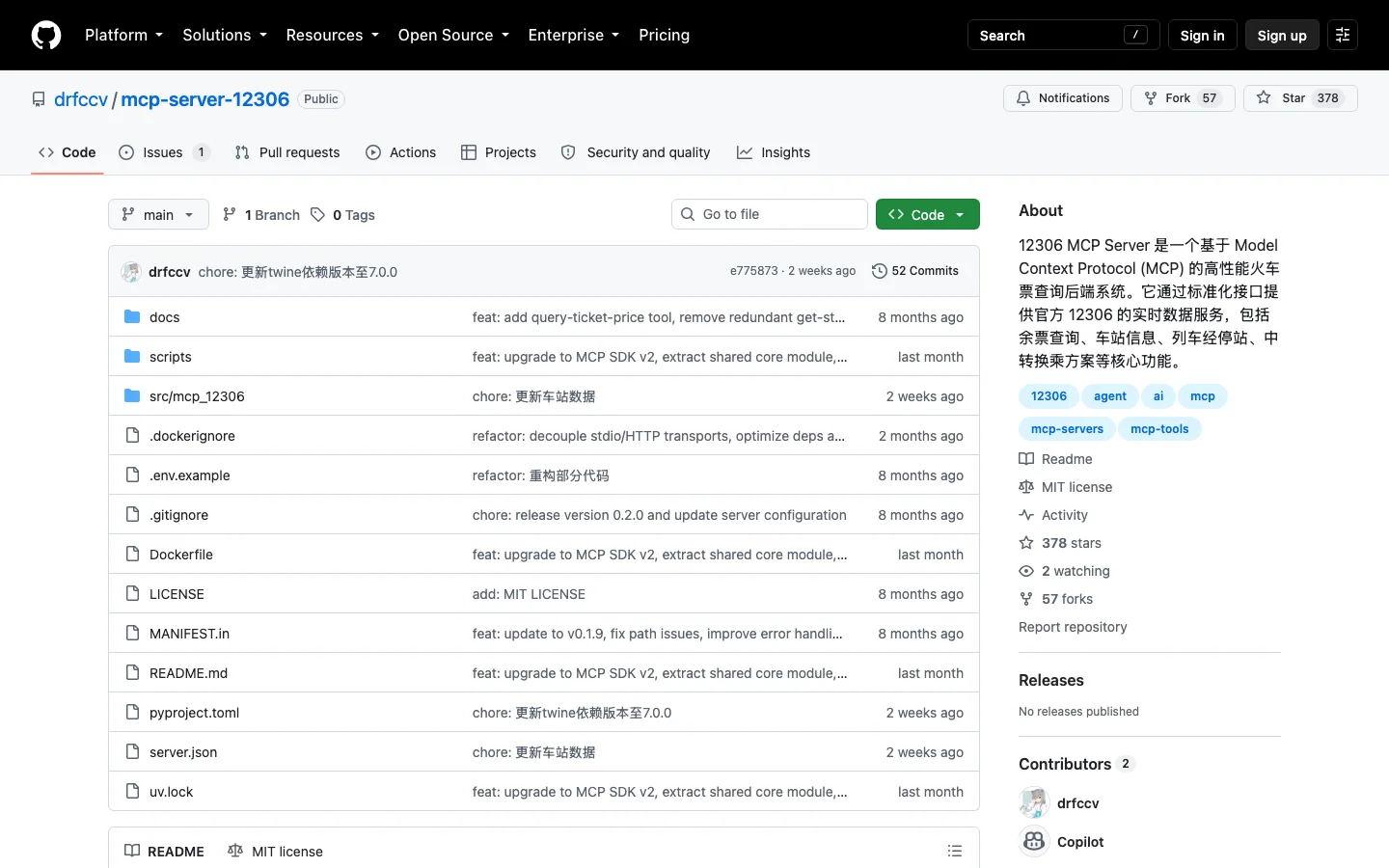Image resolution: width=1389 pixels, height=868 pixels.
Task: Switch to the Projects tab
Action: [499, 152]
